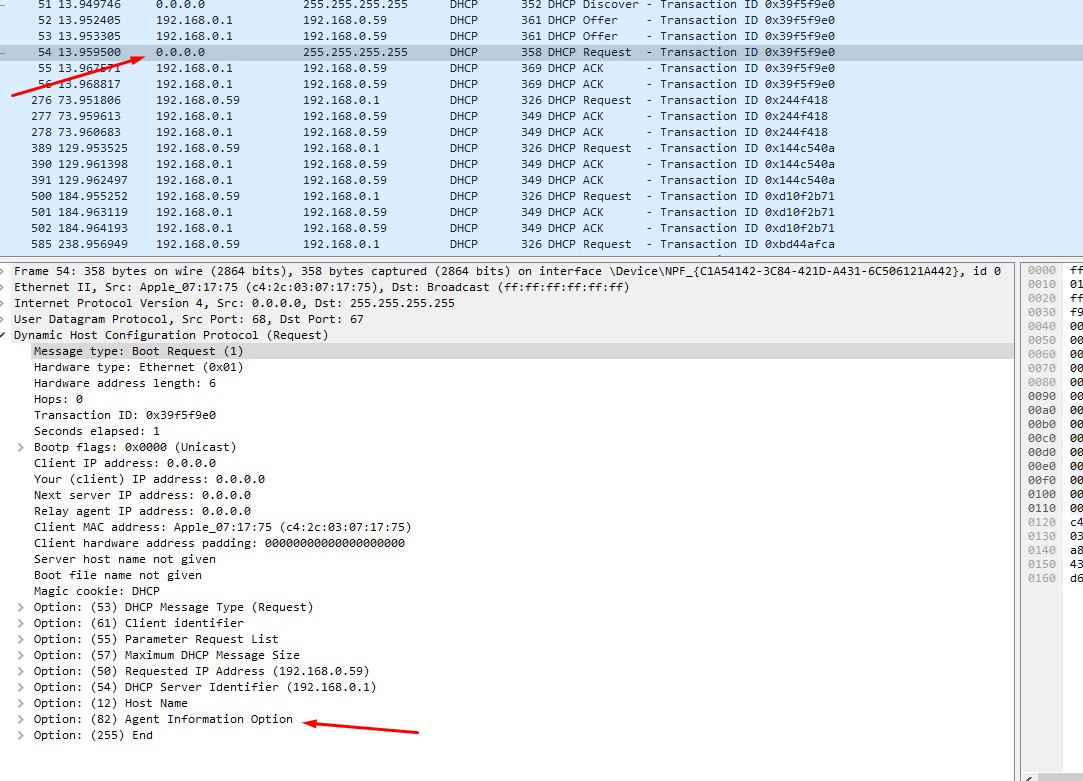Select packet 585 DHCP Request row
Viewport: 1083px width, 781px height.
(542, 244)
